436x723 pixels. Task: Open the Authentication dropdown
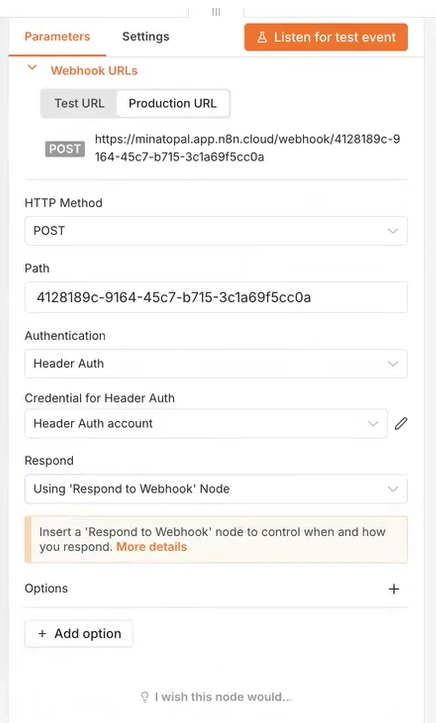pos(216,363)
